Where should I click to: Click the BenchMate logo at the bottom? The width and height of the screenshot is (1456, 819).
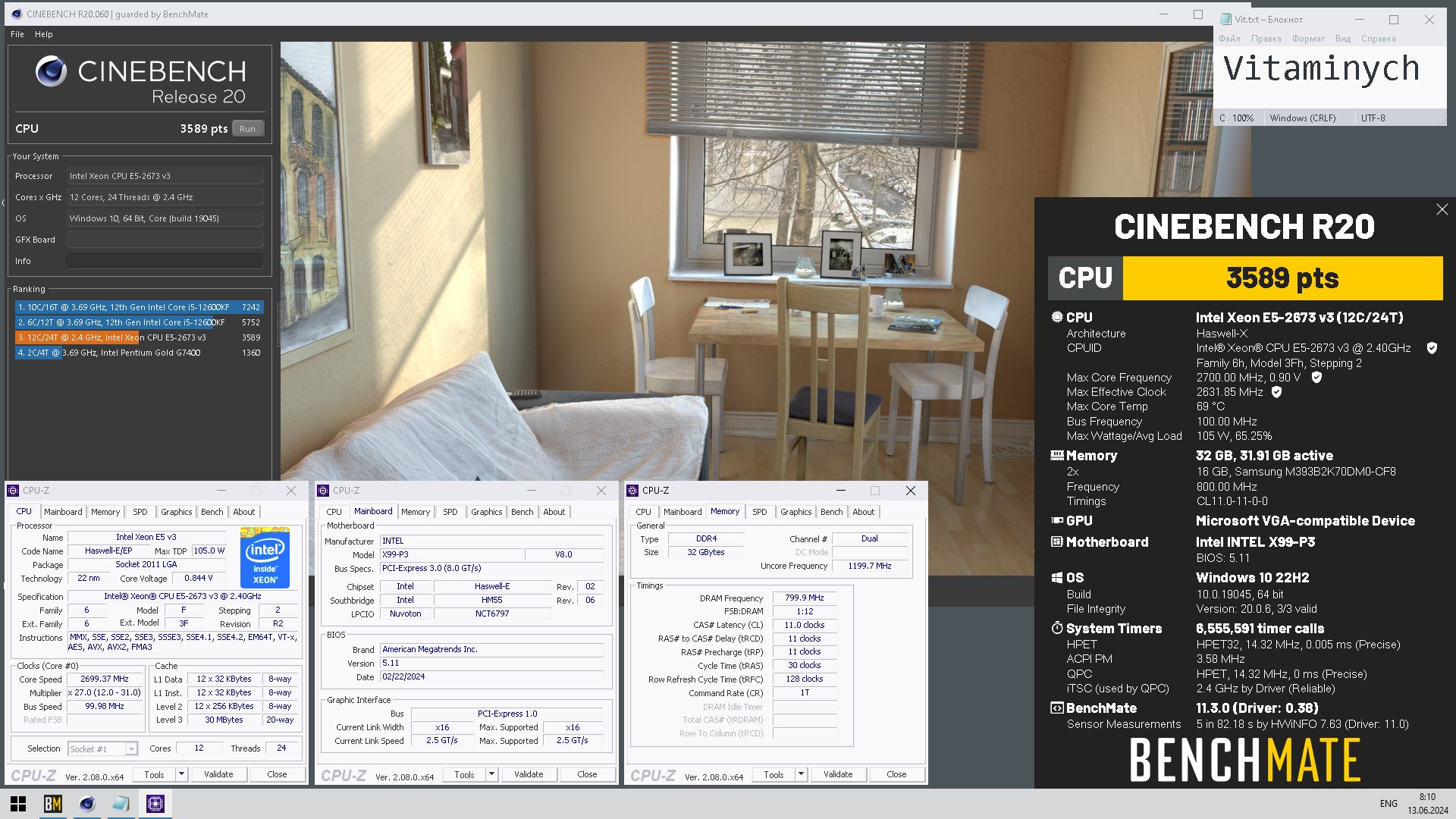click(1244, 761)
